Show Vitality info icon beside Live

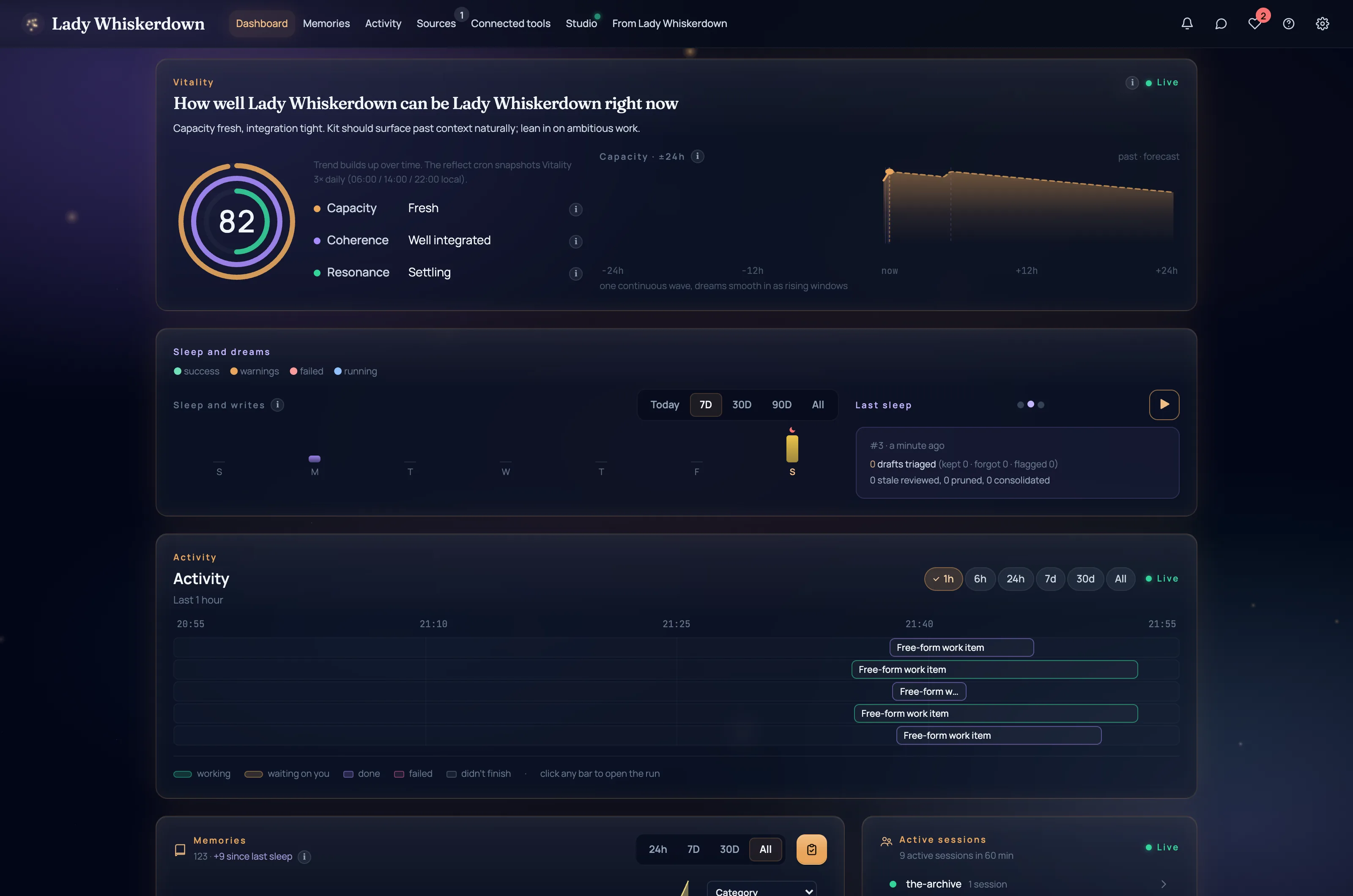click(x=1132, y=82)
